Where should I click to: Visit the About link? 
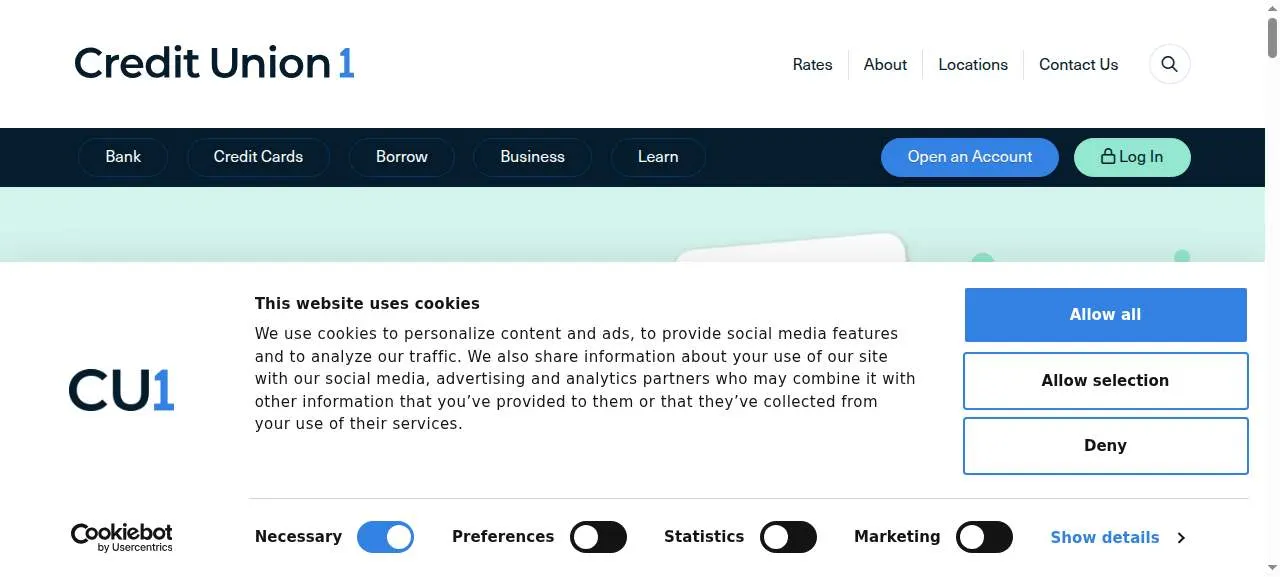[x=885, y=64]
